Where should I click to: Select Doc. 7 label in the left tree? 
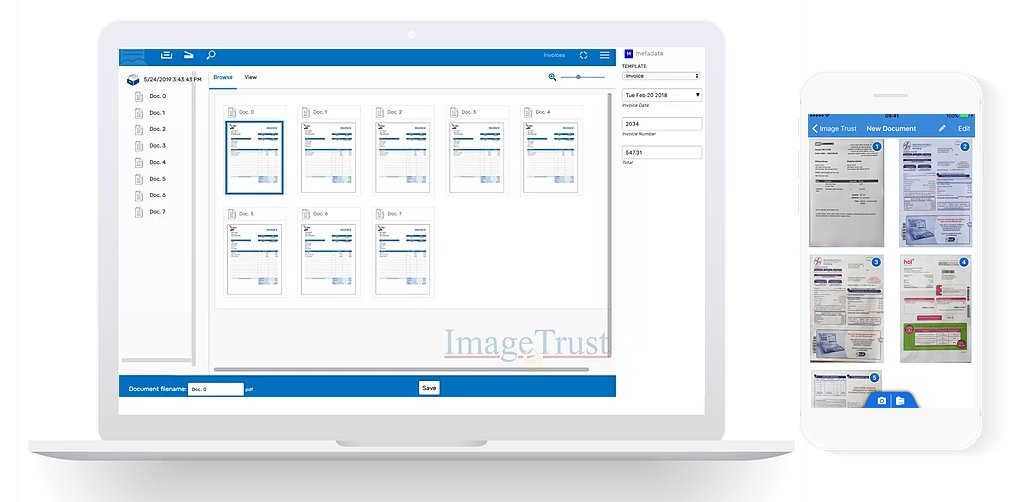pyautogui.click(x=158, y=212)
